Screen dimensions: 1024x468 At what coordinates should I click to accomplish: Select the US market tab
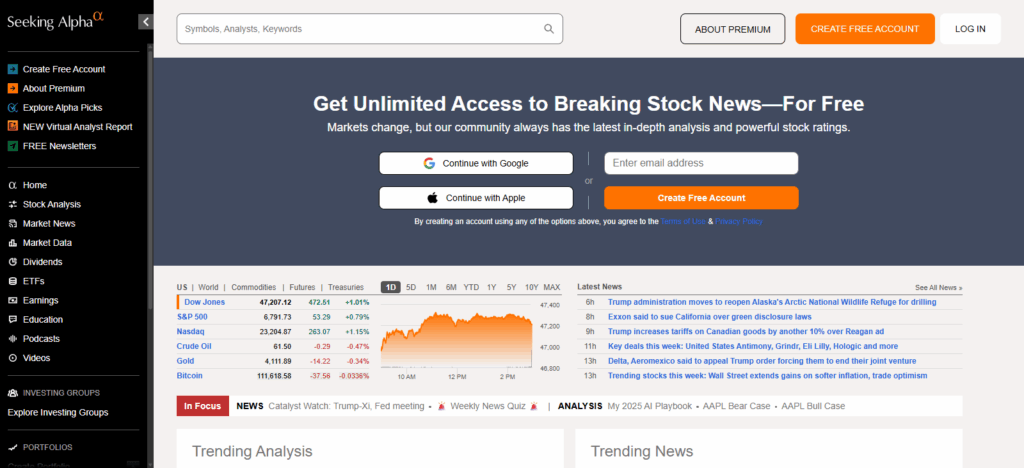[182, 287]
